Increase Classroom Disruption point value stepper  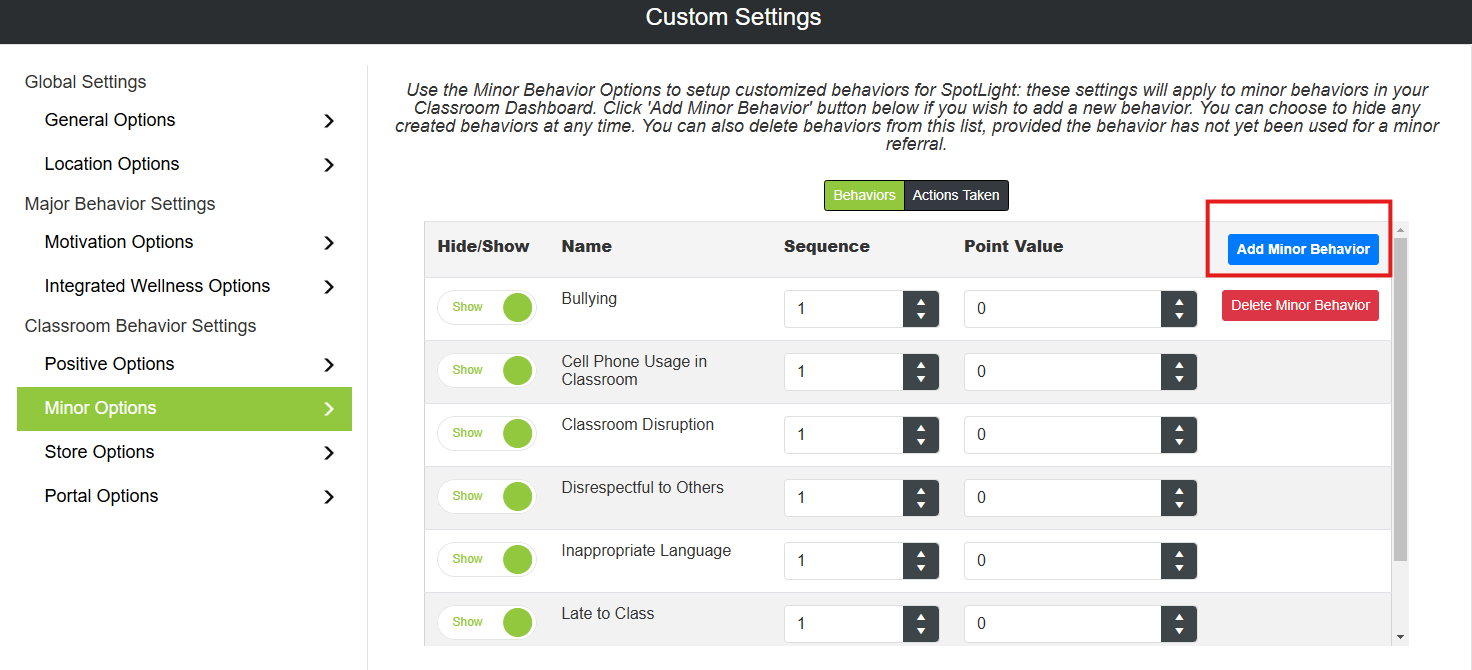pyautogui.click(x=1179, y=427)
